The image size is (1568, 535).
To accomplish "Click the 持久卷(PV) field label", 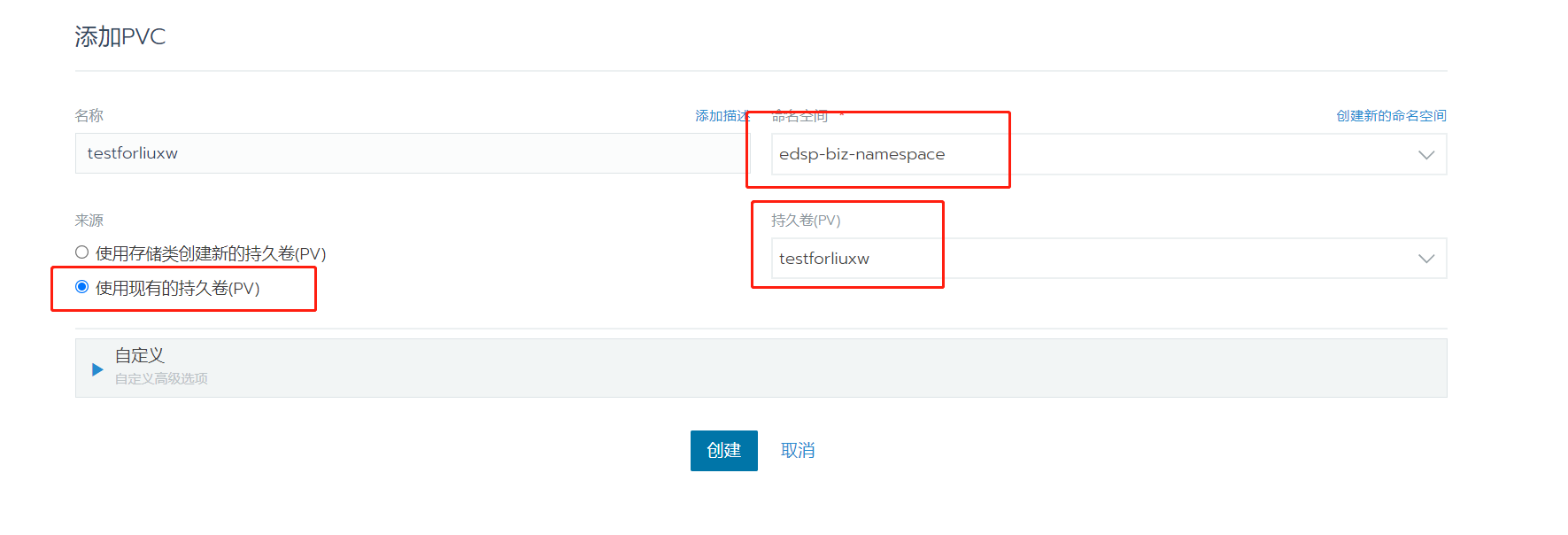I will pos(806,221).
